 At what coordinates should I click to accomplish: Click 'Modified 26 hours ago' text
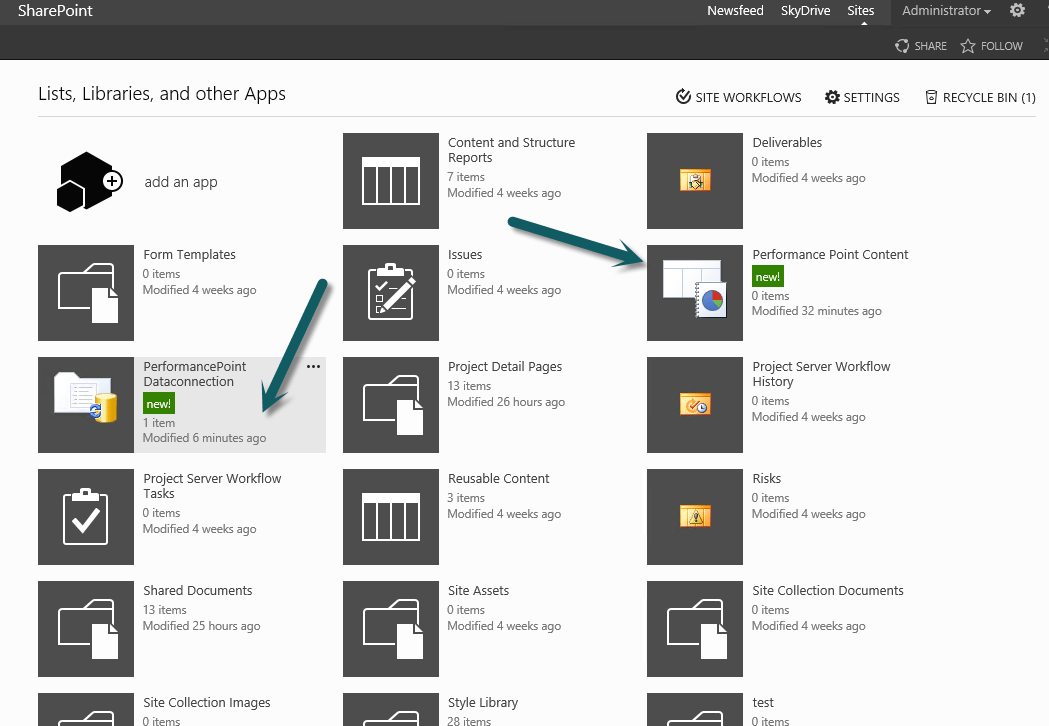coord(506,401)
